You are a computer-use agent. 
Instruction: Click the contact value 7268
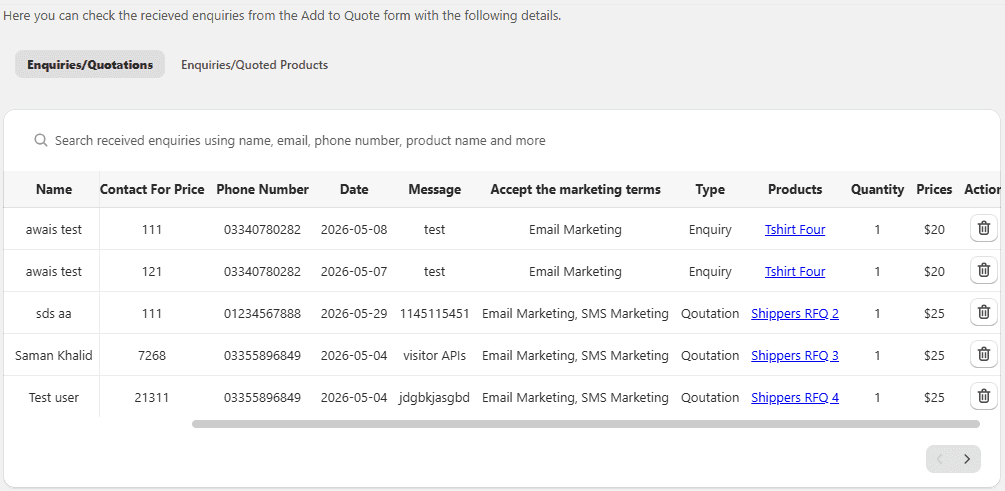(x=152, y=356)
